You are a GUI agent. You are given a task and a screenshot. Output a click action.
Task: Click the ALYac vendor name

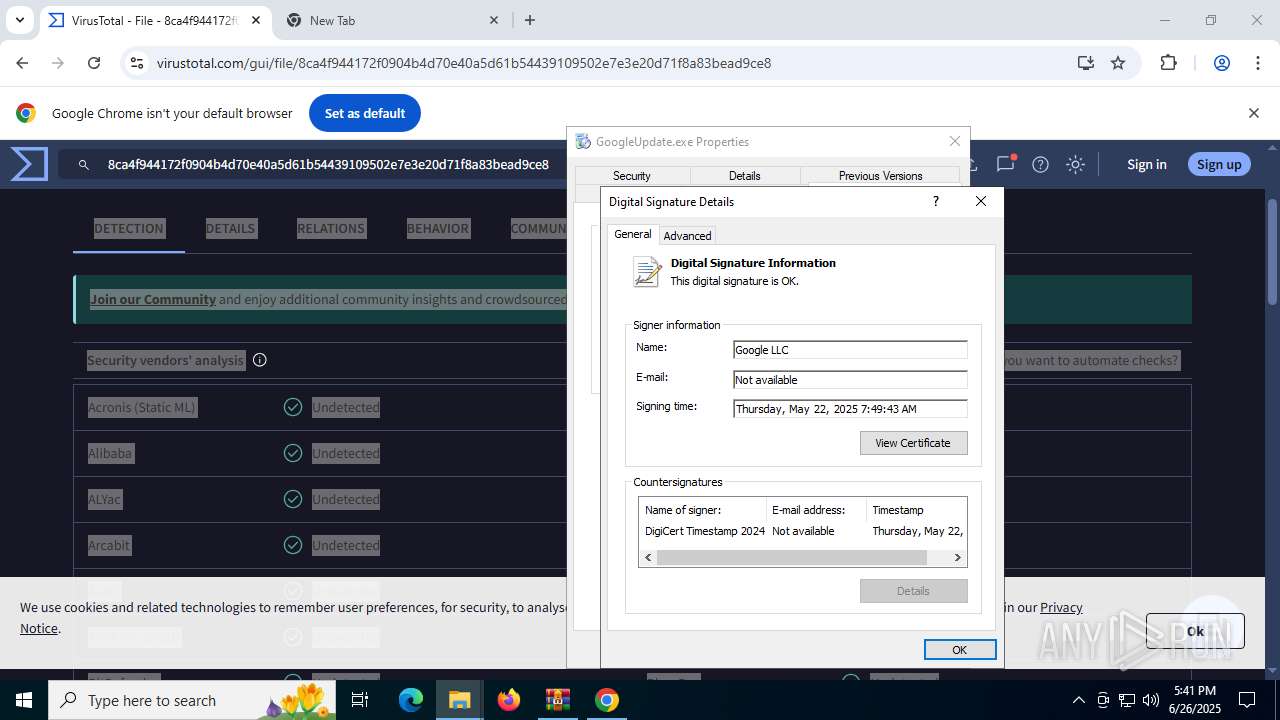tap(104, 499)
